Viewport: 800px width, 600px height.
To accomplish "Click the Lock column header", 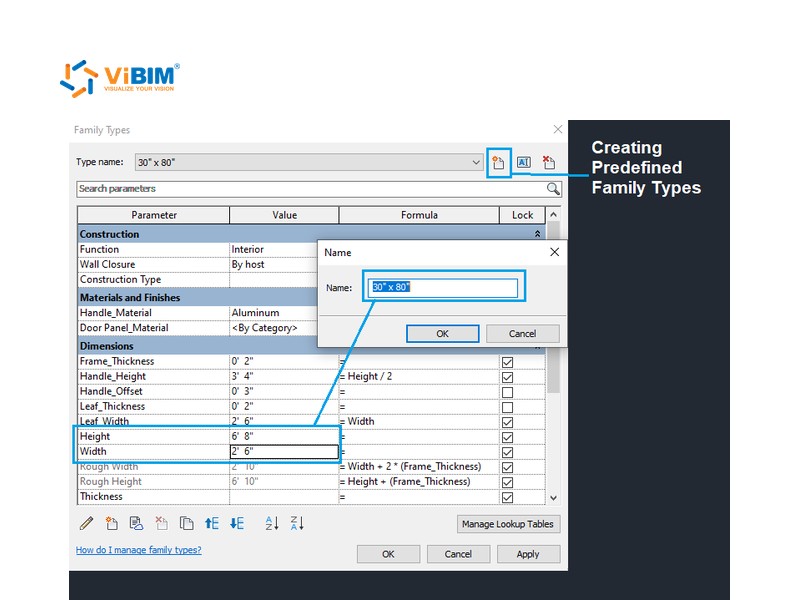I will click(522, 215).
